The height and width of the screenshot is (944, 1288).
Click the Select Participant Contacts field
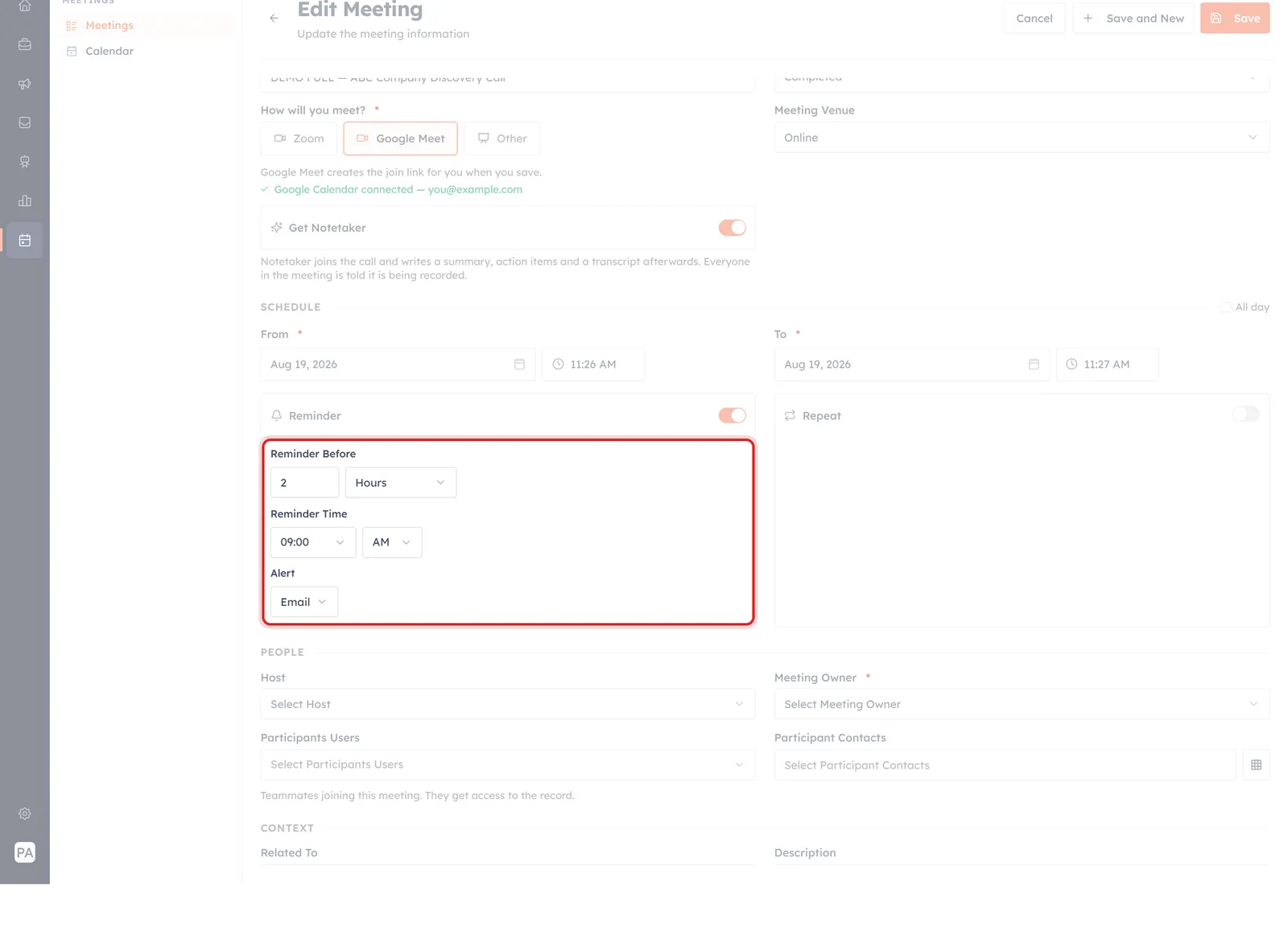pyautogui.click(x=1005, y=765)
